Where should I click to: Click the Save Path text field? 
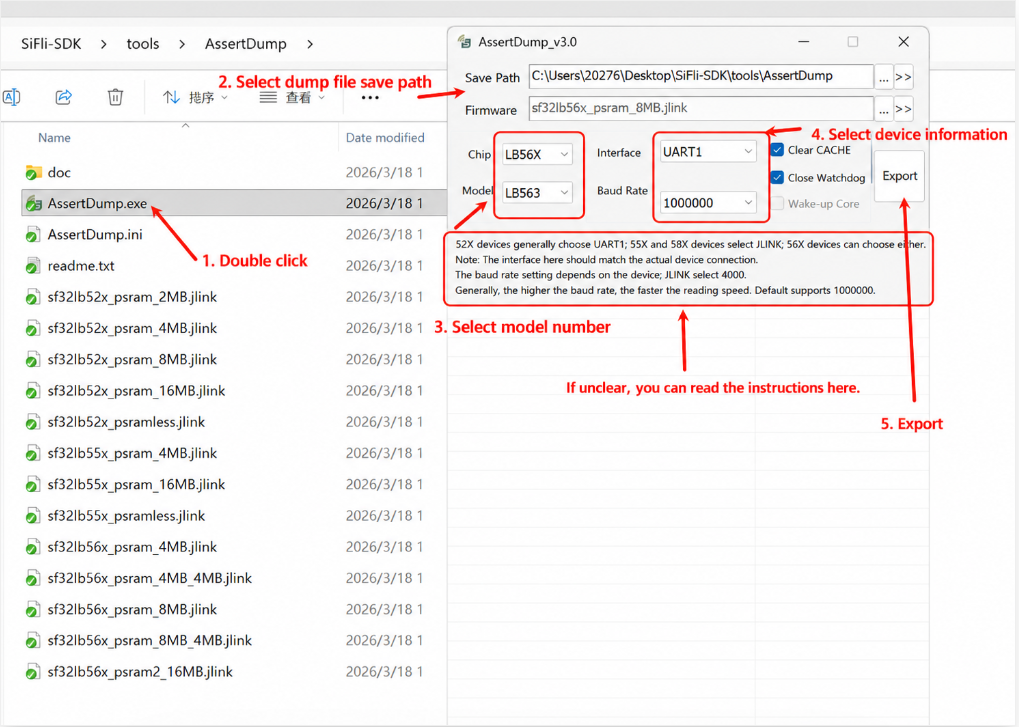[x=701, y=76]
